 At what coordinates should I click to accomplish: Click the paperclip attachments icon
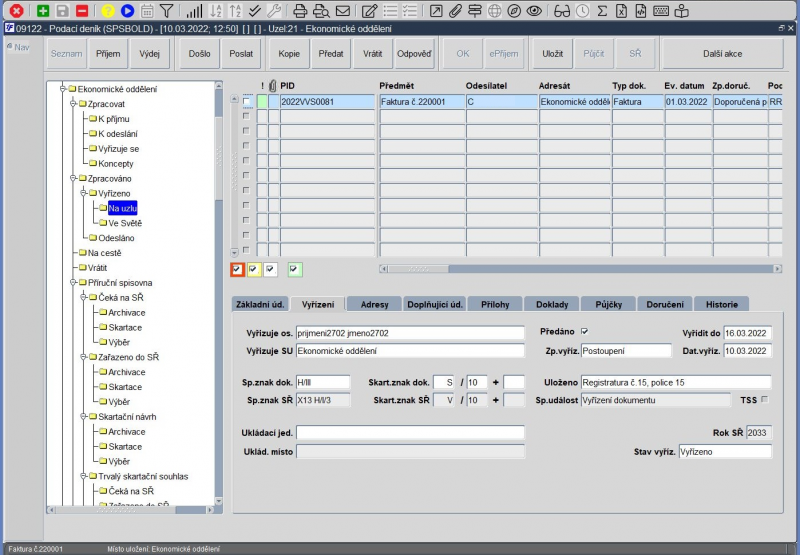(x=455, y=10)
